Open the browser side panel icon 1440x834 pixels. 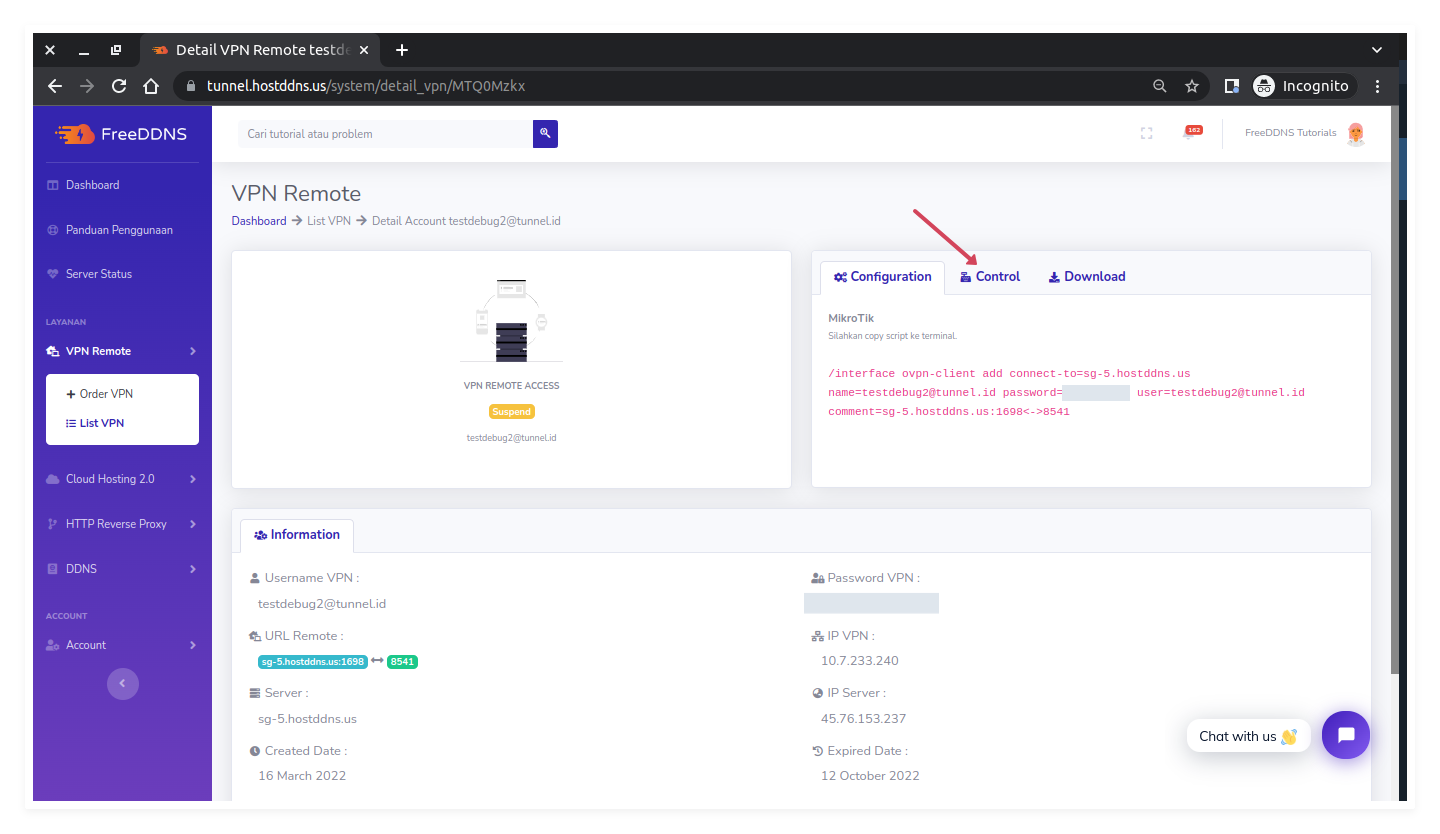[x=1232, y=86]
